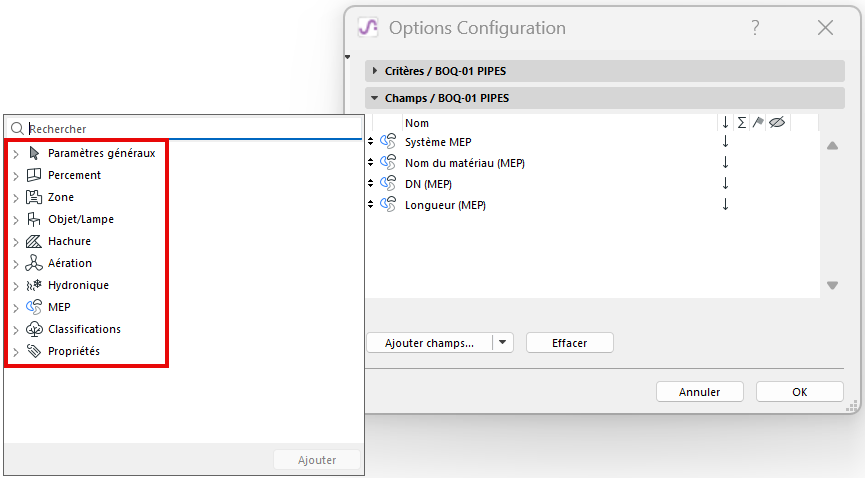This screenshot has width=865, height=478.
Task: Click the reorder handle of Nom du matériau row
Action: point(371,163)
